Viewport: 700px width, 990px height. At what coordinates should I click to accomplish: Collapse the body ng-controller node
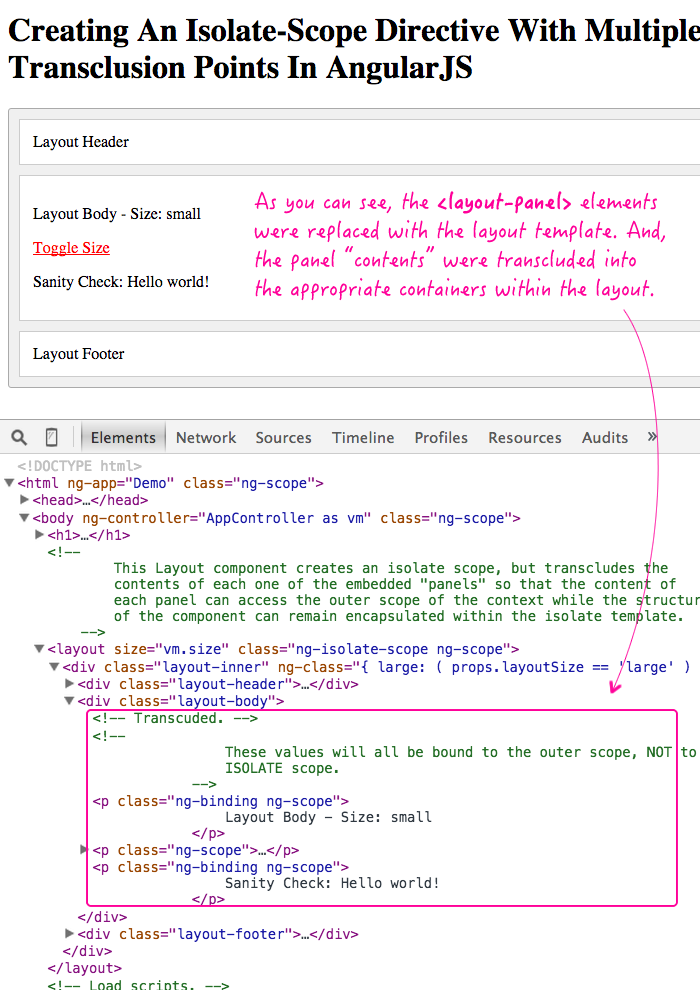[x=24, y=518]
